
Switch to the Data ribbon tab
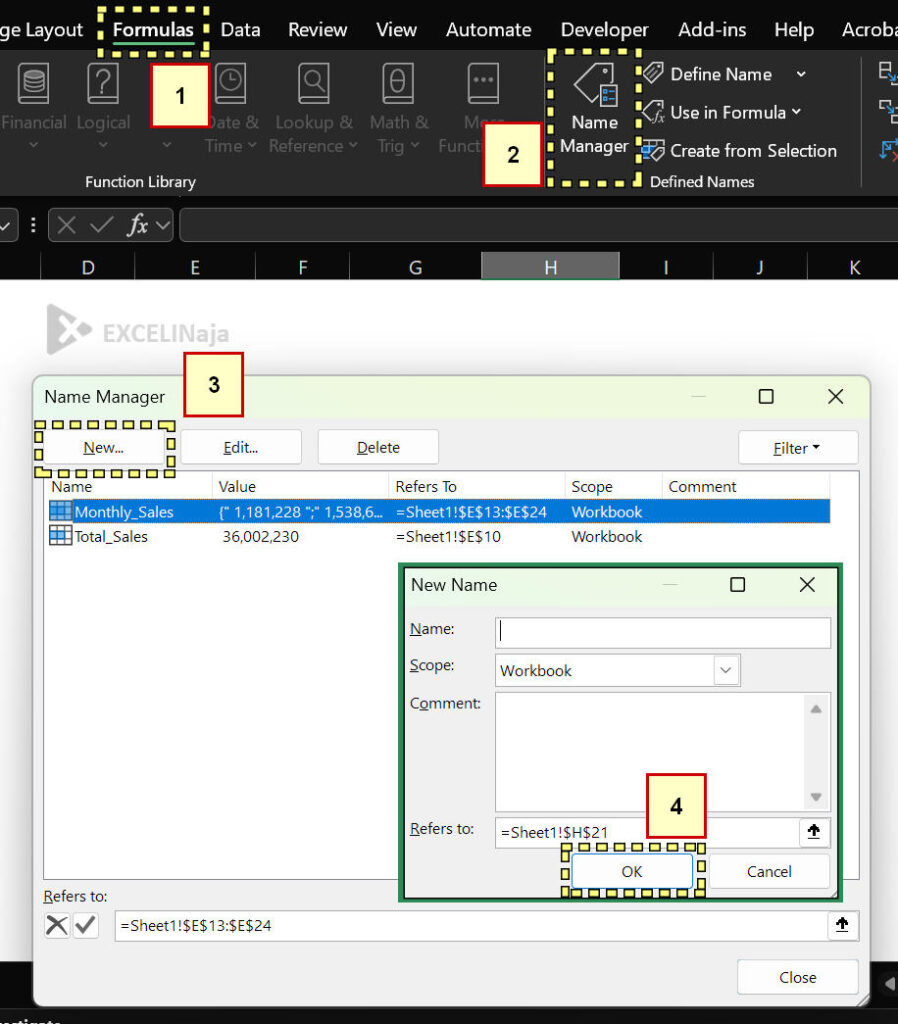point(240,30)
